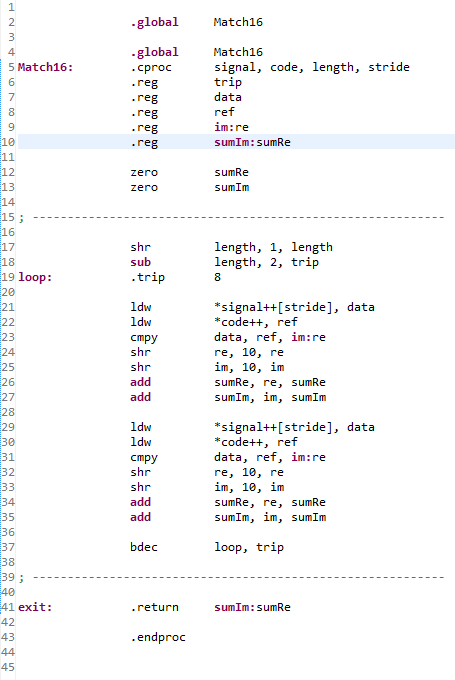Click the cmpy instruction on line 31
Image resolution: width=455 pixels, height=680 pixels.
click(x=144, y=458)
